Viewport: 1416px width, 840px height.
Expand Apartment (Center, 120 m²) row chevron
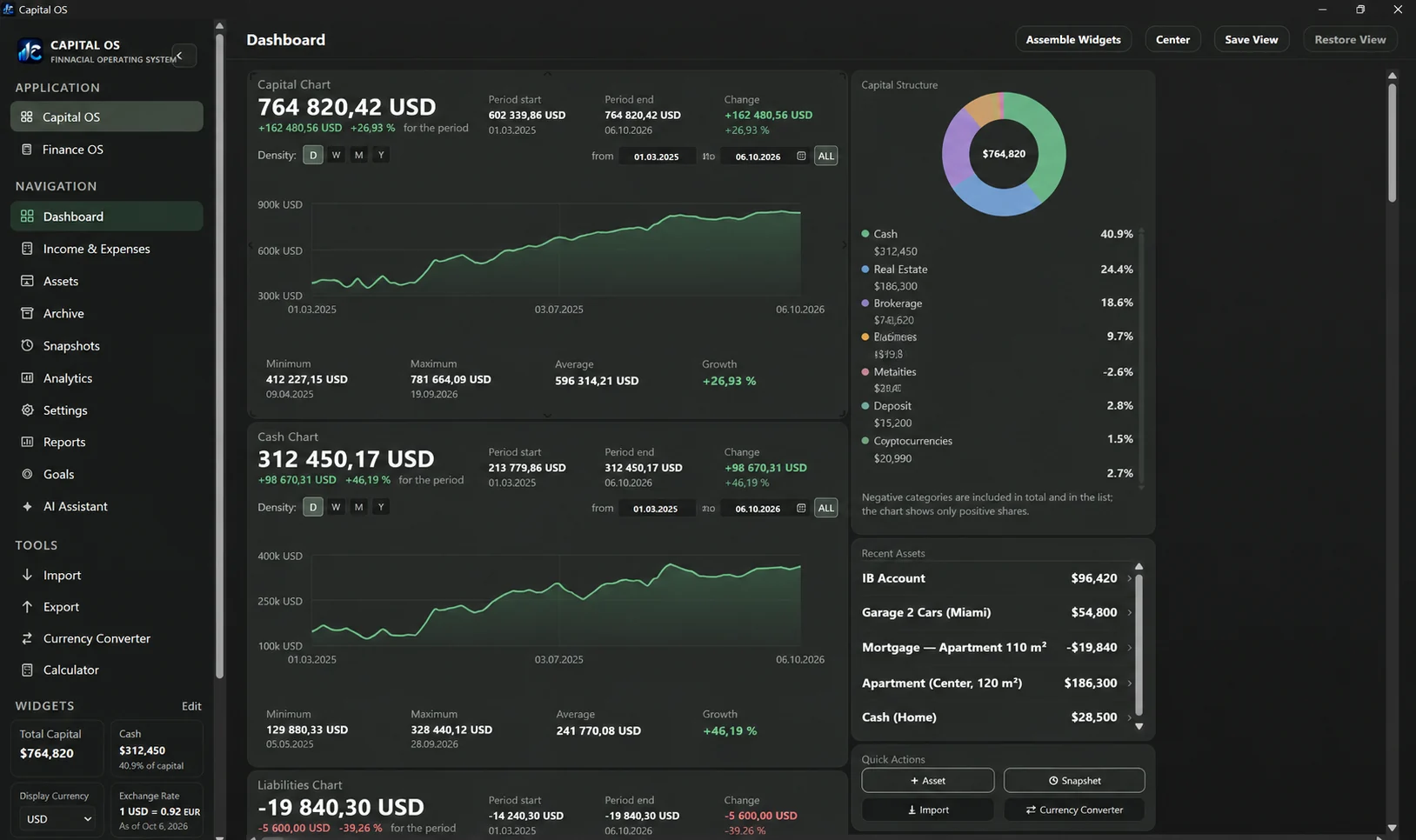[1129, 683]
